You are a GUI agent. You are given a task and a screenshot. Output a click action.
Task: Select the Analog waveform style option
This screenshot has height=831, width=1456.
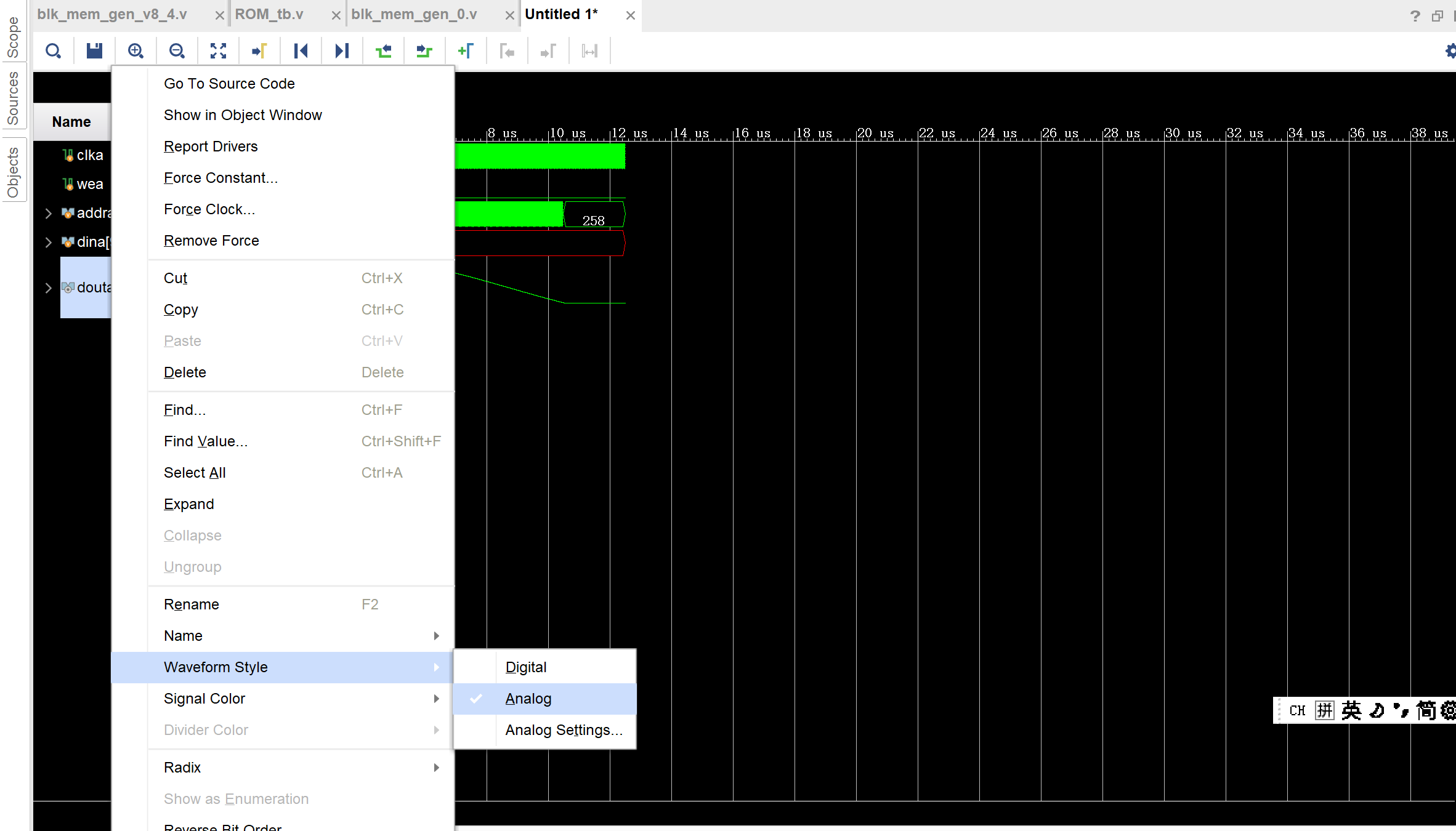pos(528,699)
